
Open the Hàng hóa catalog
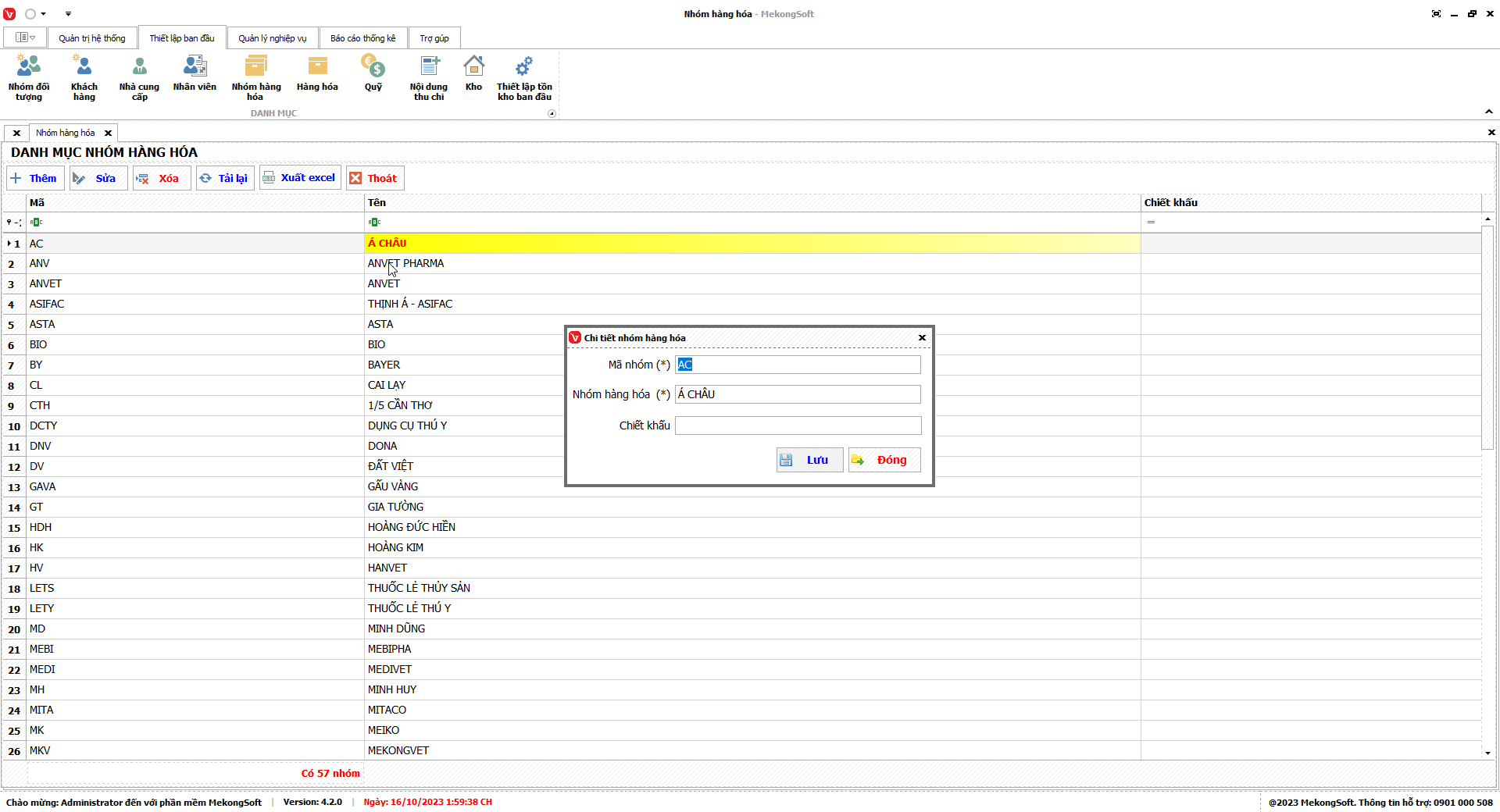[x=317, y=74]
